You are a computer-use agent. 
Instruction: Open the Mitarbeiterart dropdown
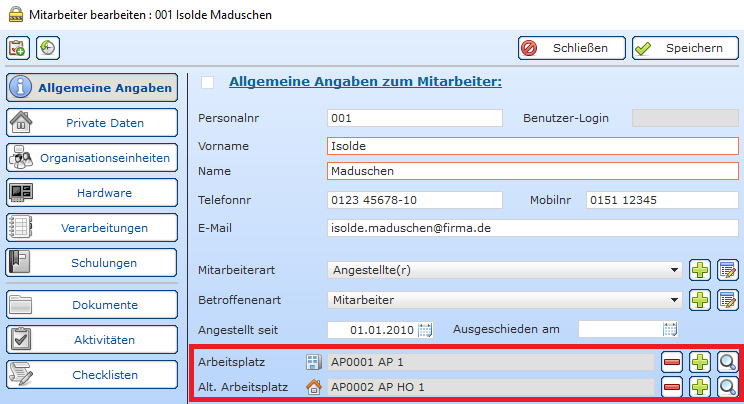point(505,270)
